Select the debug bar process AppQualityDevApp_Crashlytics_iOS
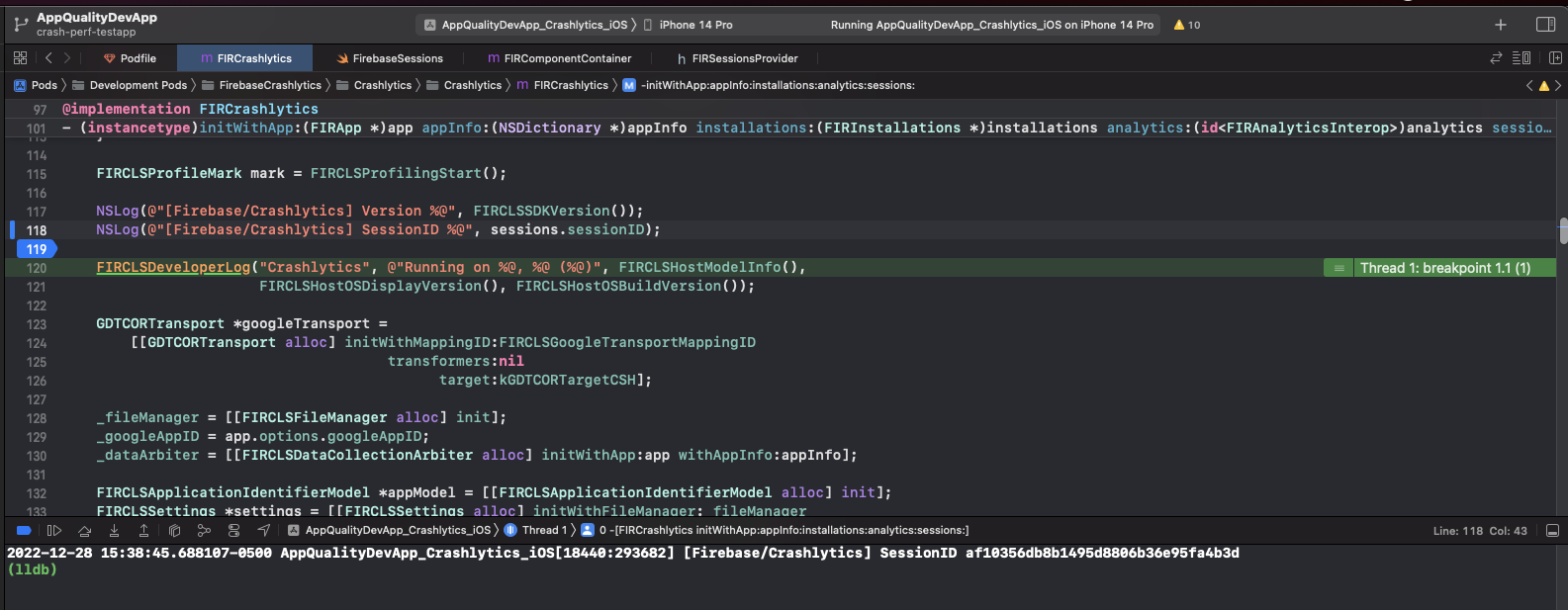Image resolution: width=1568 pixels, height=610 pixels. [x=389, y=531]
